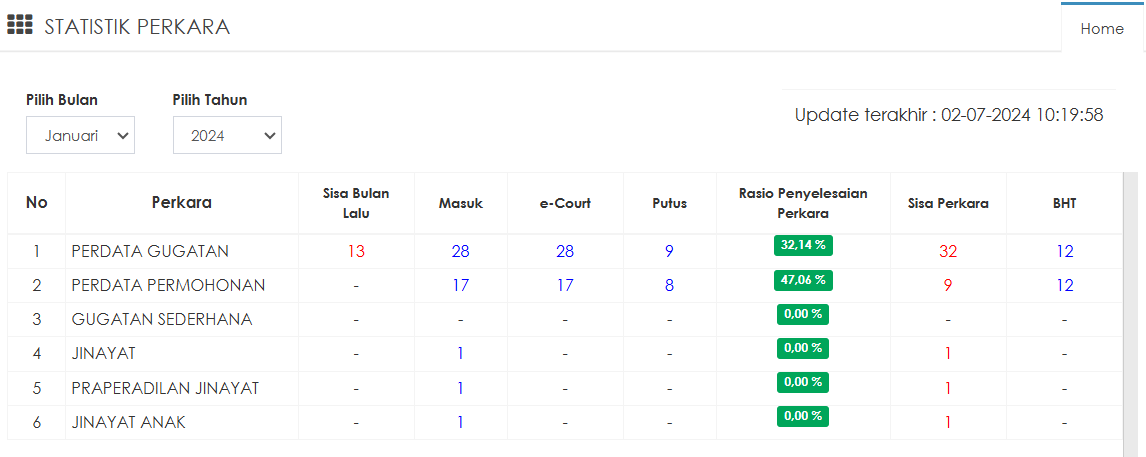Viewport: 1146px width, 457px height.
Task: Click Perdata Gugatan Masuk value 28
Action: point(460,252)
